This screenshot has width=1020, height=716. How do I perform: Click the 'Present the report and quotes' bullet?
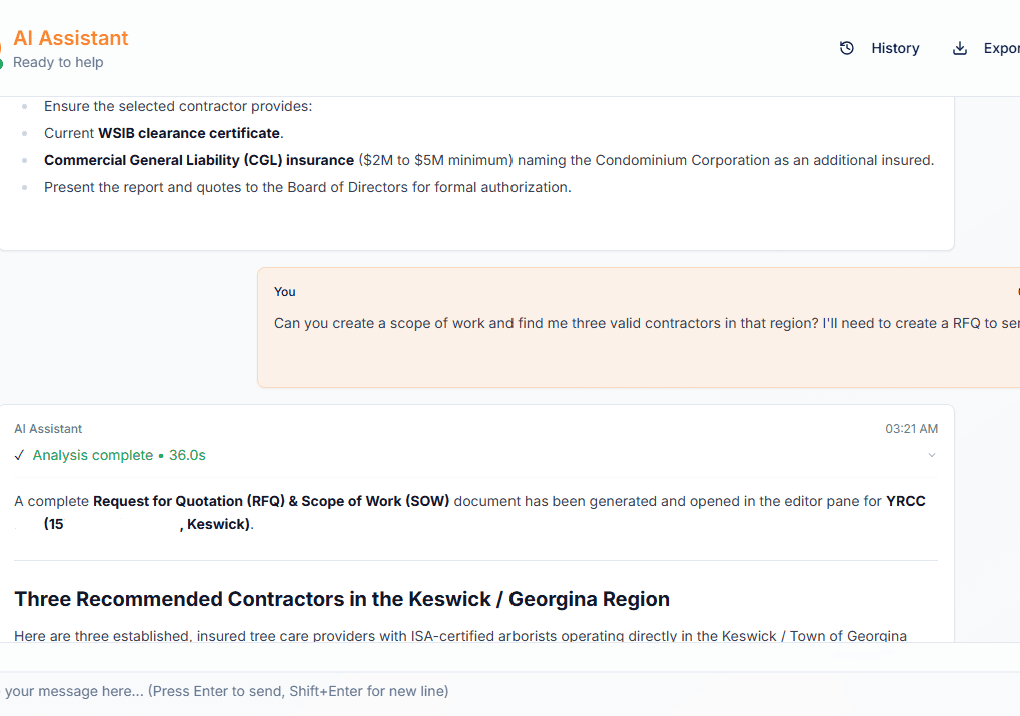(308, 187)
